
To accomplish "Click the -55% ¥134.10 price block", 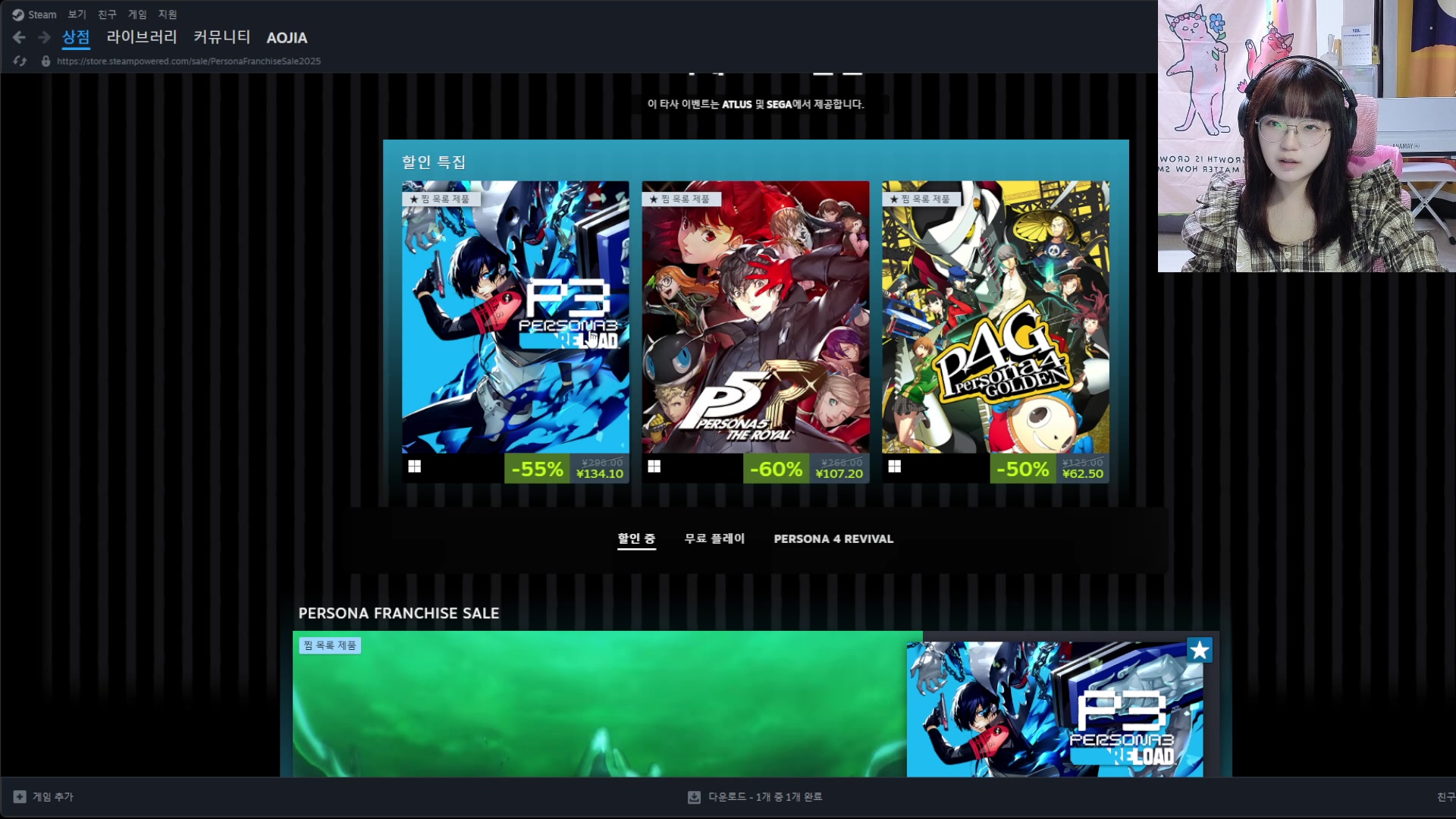I will pyautogui.click(x=566, y=469).
